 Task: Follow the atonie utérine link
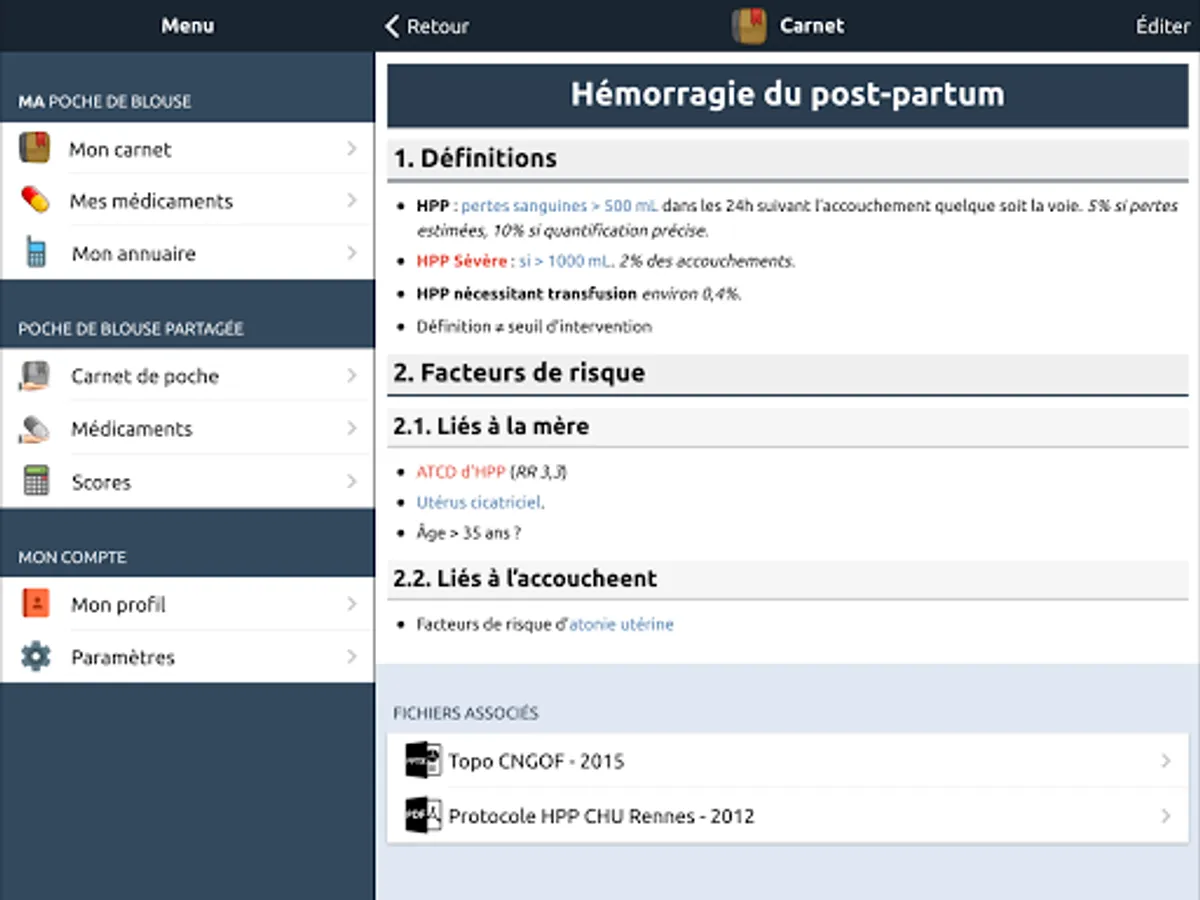tap(621, 625)
